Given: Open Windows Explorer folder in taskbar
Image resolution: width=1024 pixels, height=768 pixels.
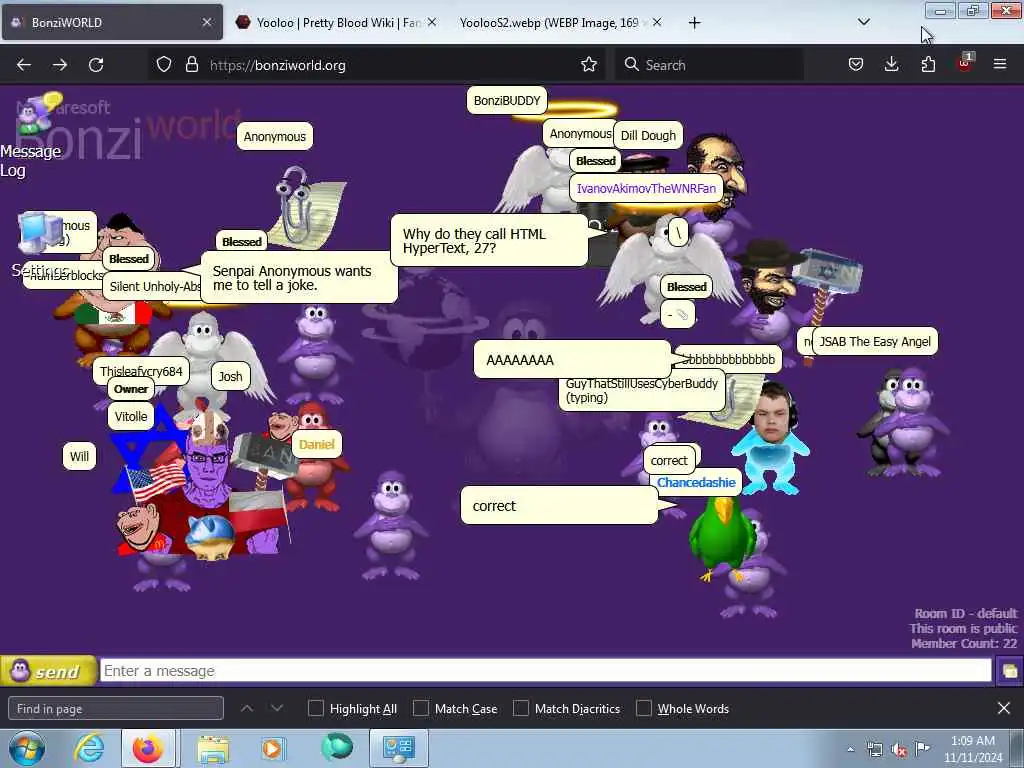Looking at the screenshot, I should [x=213, y=749].
